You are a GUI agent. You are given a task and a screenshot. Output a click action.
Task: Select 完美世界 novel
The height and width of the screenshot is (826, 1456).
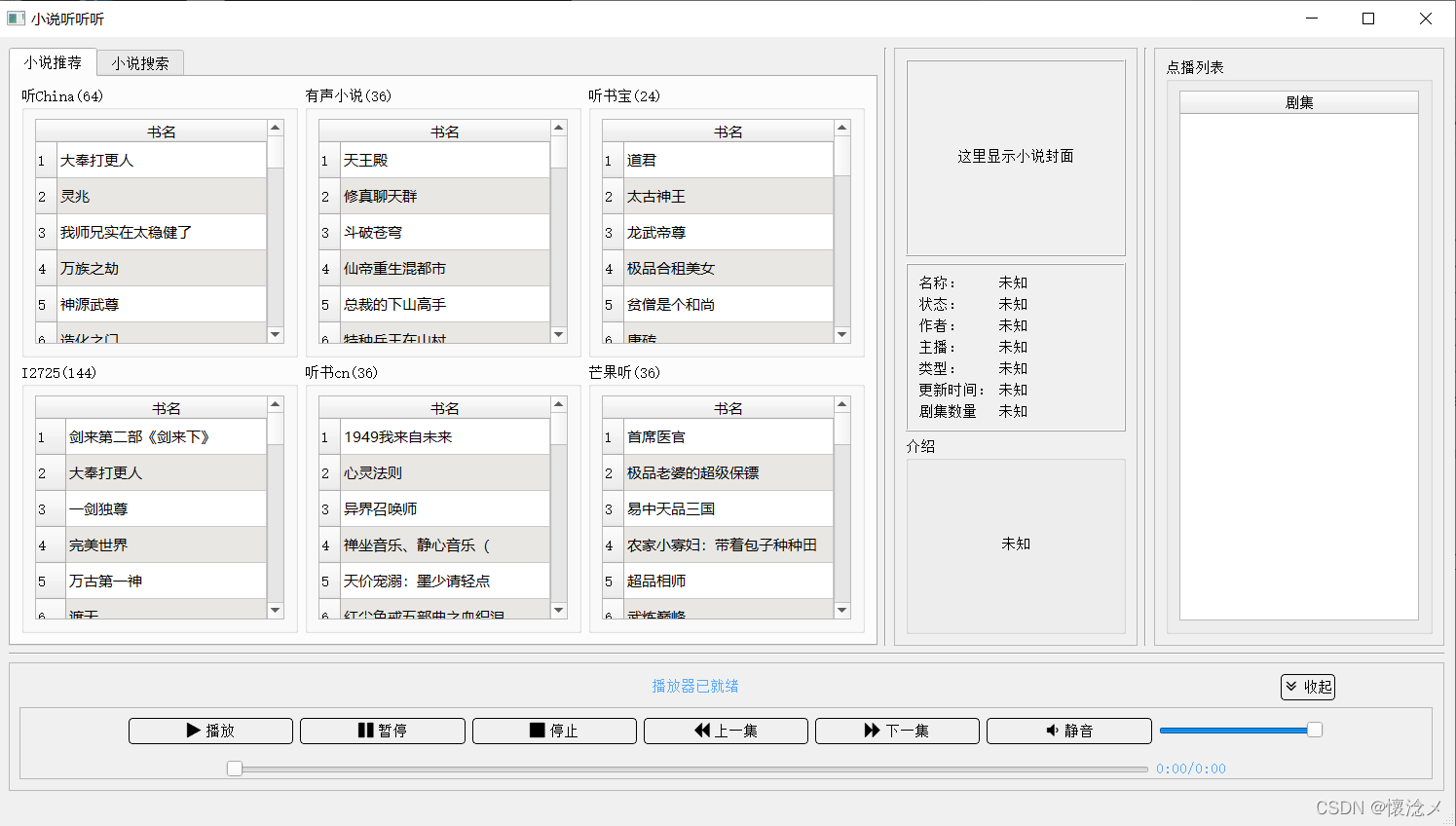point(166,544)
